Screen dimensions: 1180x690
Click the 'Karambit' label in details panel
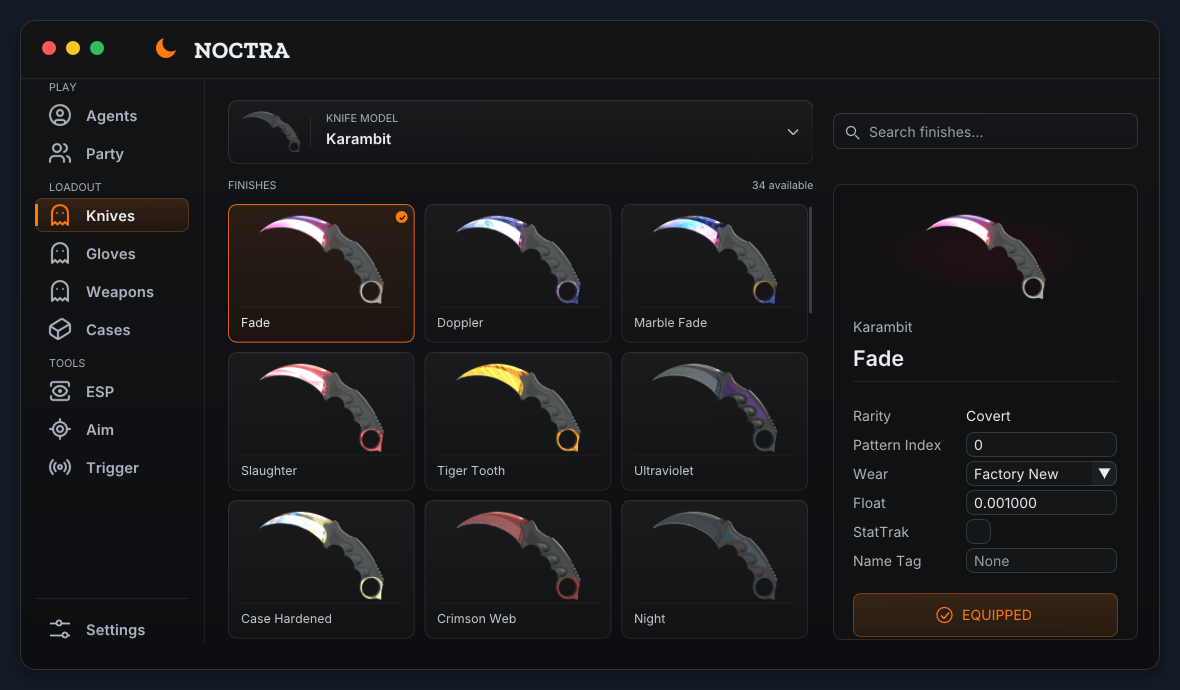[x=882, y=327]
